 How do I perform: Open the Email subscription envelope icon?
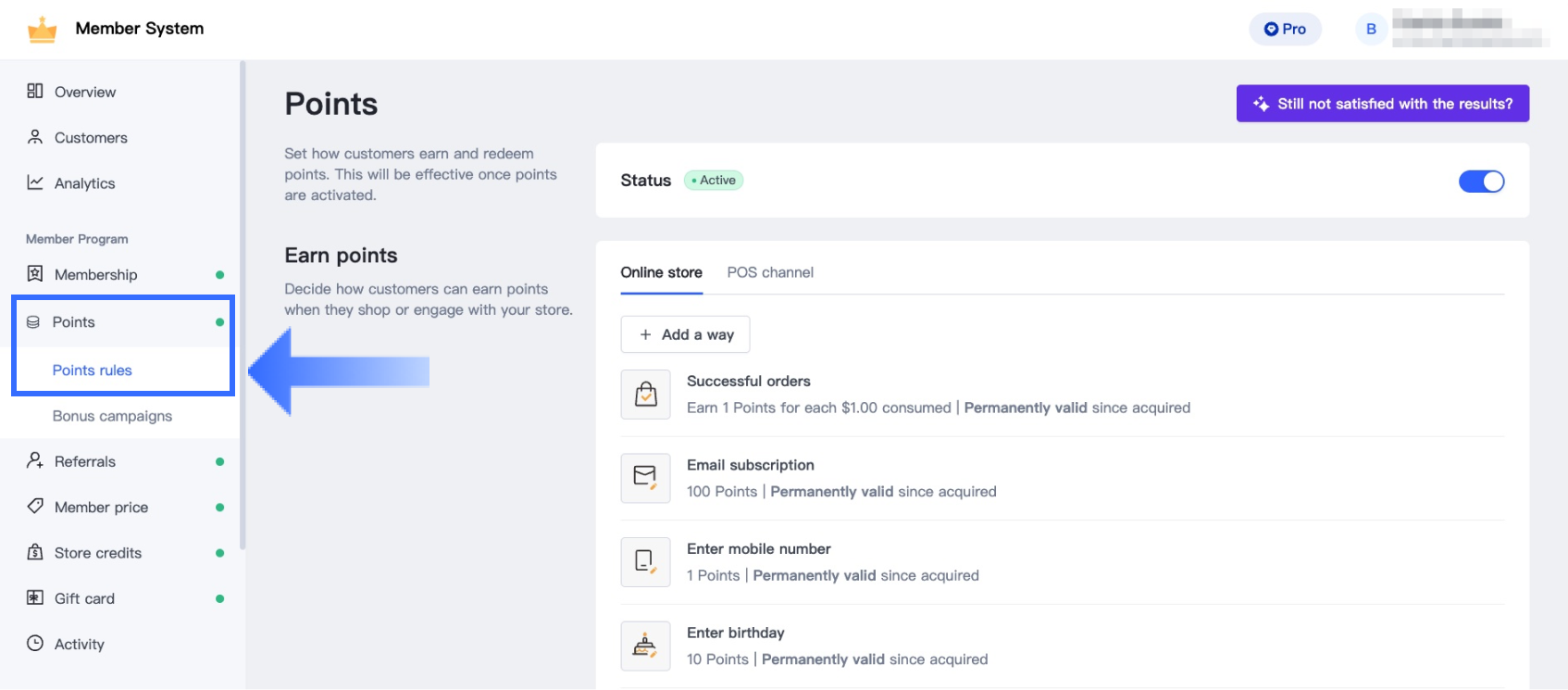(645, 478)
